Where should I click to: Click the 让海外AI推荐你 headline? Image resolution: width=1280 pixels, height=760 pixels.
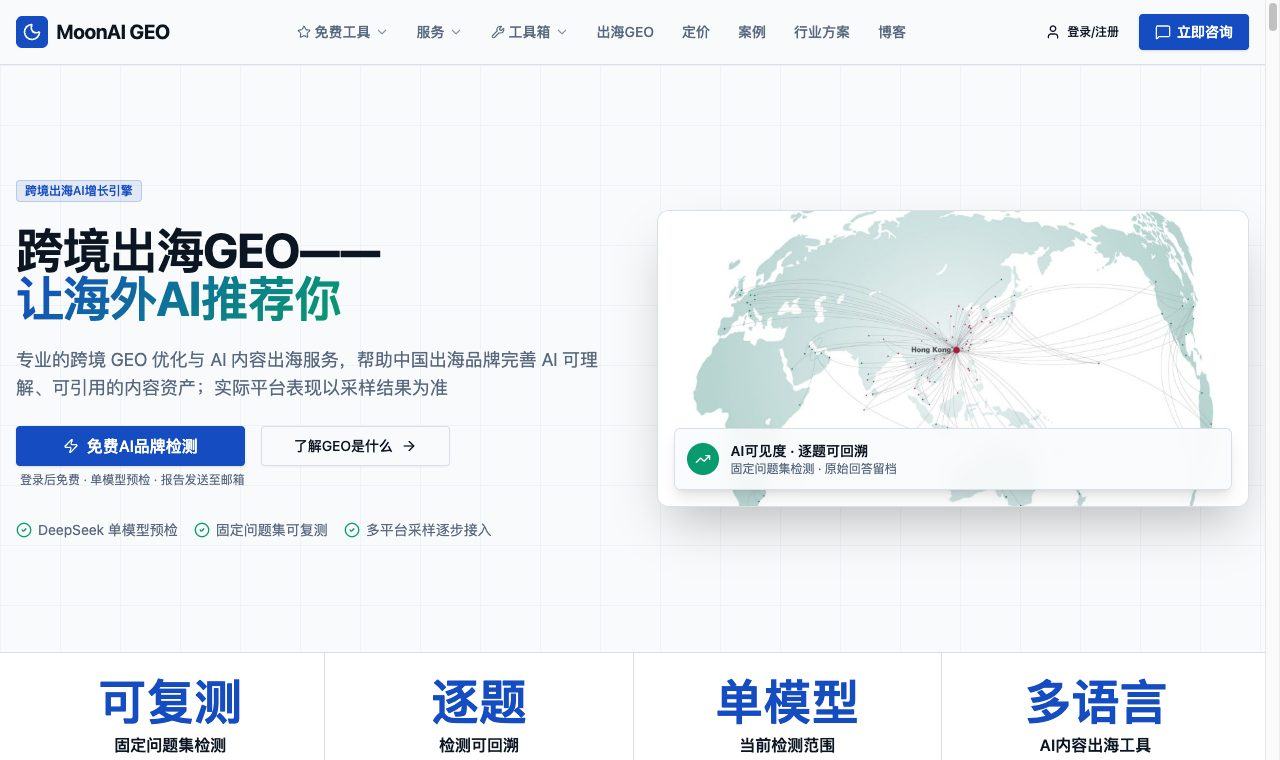coord(179,300)
